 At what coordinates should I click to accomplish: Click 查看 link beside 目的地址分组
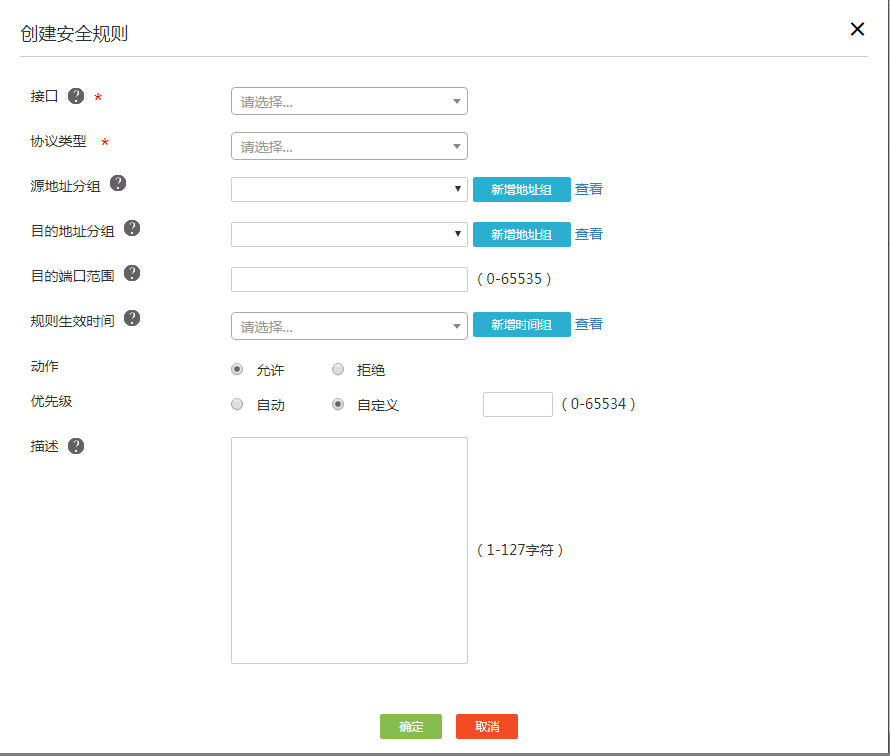(x=589, y=234)
